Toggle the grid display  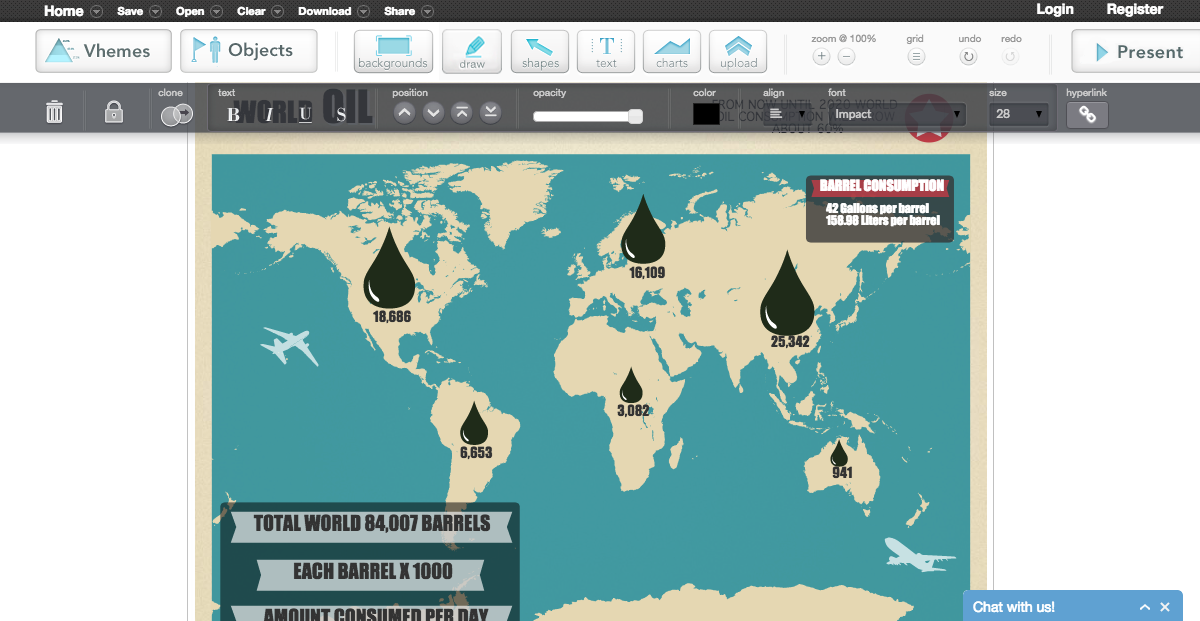916,57
